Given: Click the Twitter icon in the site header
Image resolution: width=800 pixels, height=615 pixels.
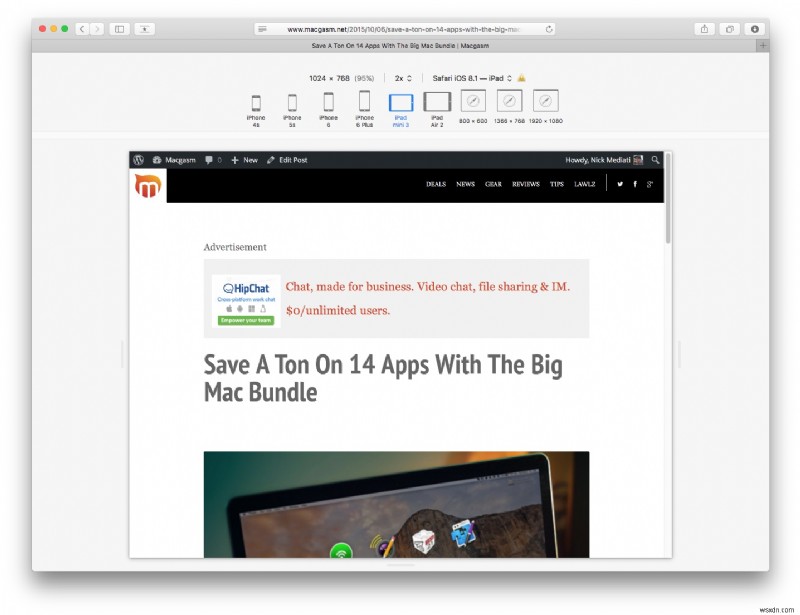Looking at the screenshot, I should [x=620, y=185].
